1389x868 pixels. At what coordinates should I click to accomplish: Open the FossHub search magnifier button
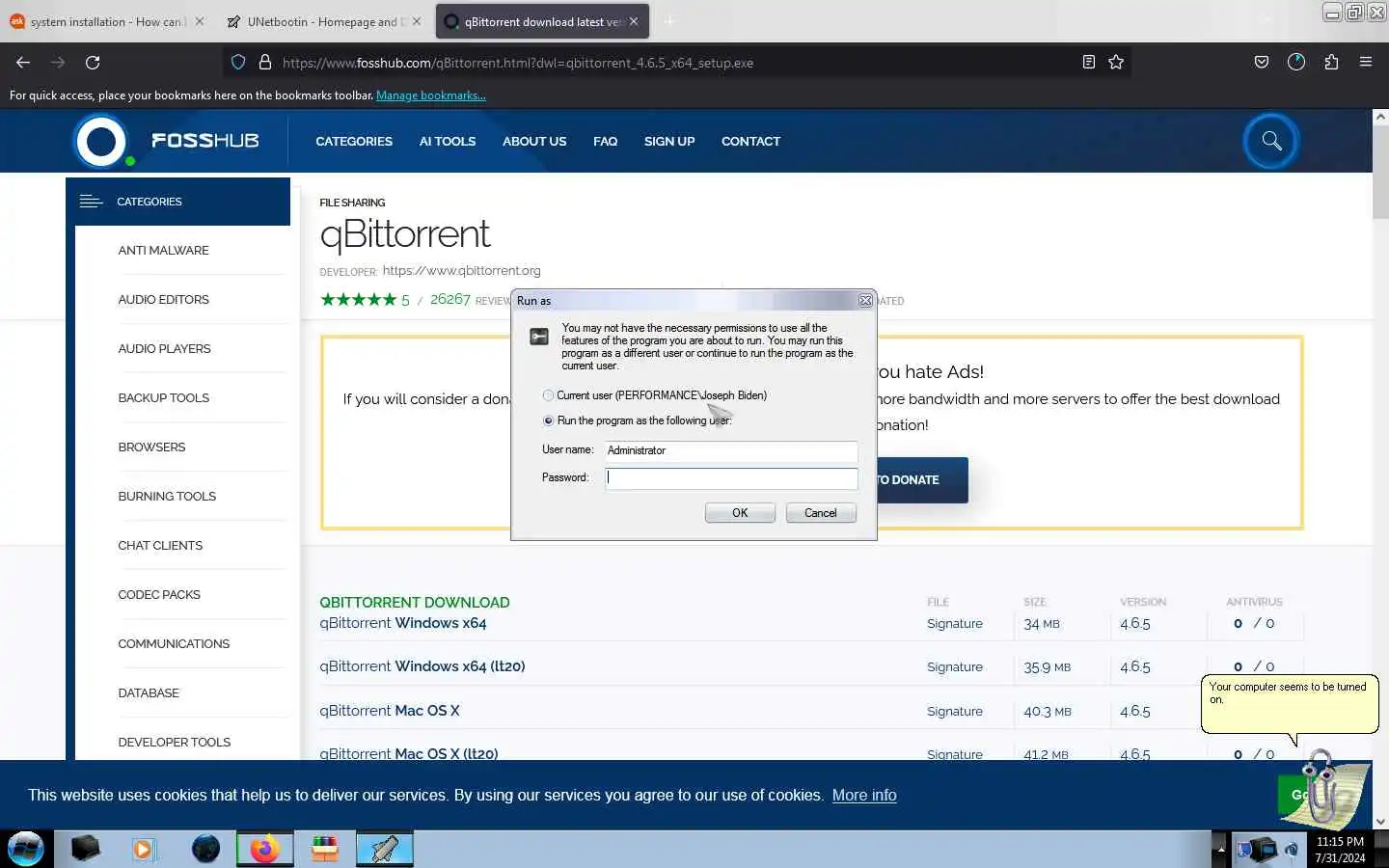(1271, 141)
